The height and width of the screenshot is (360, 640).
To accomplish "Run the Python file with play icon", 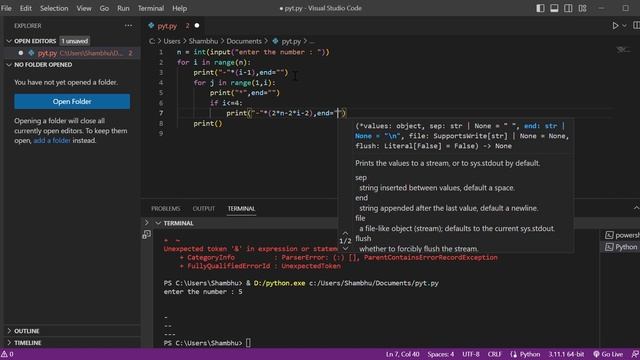I will tap(615, 26).
